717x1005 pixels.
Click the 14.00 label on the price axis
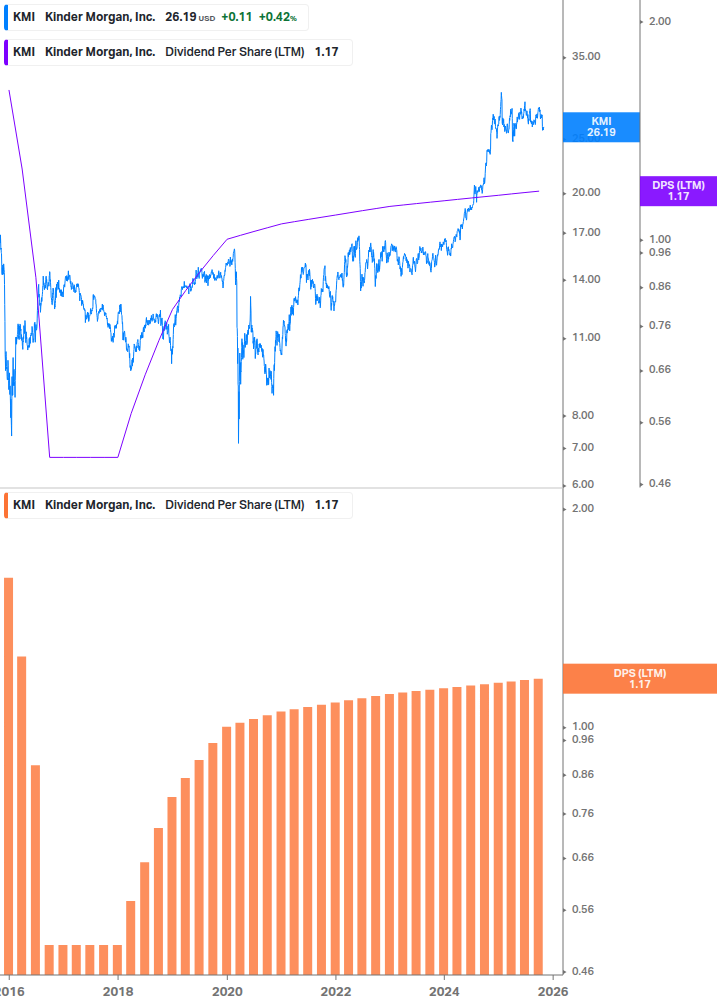(586, 279)
